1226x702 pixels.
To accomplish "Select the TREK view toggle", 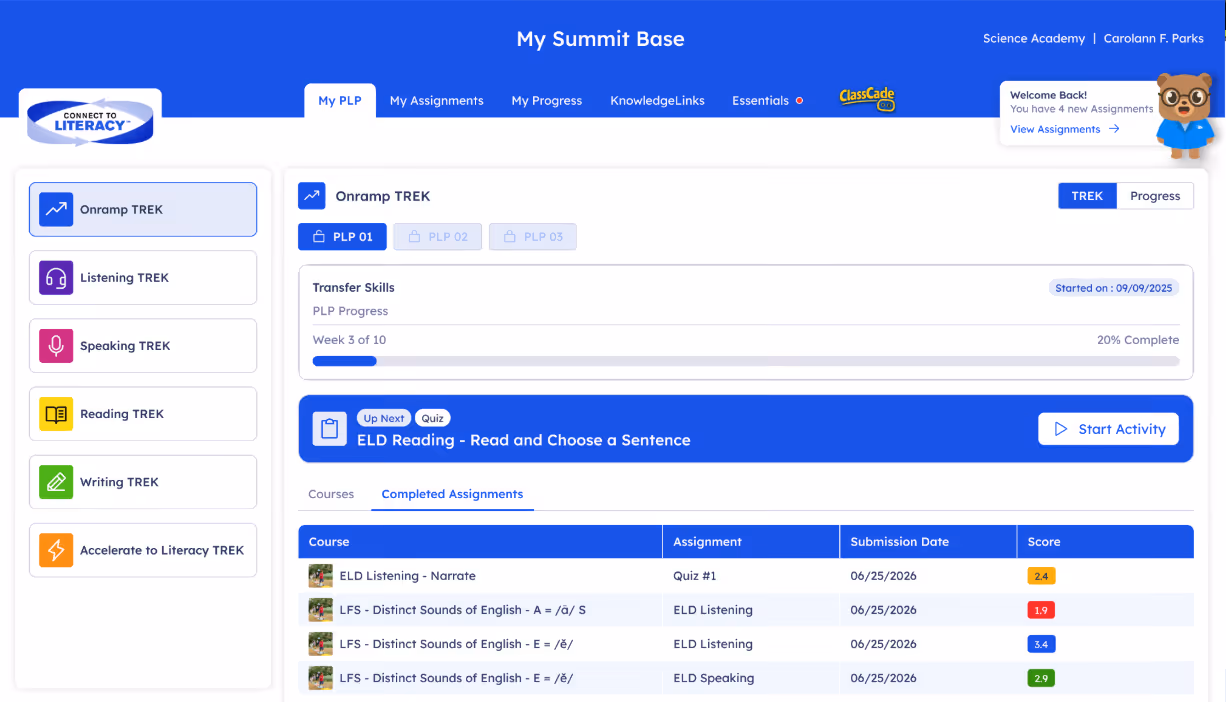I will coord(1087,196).
